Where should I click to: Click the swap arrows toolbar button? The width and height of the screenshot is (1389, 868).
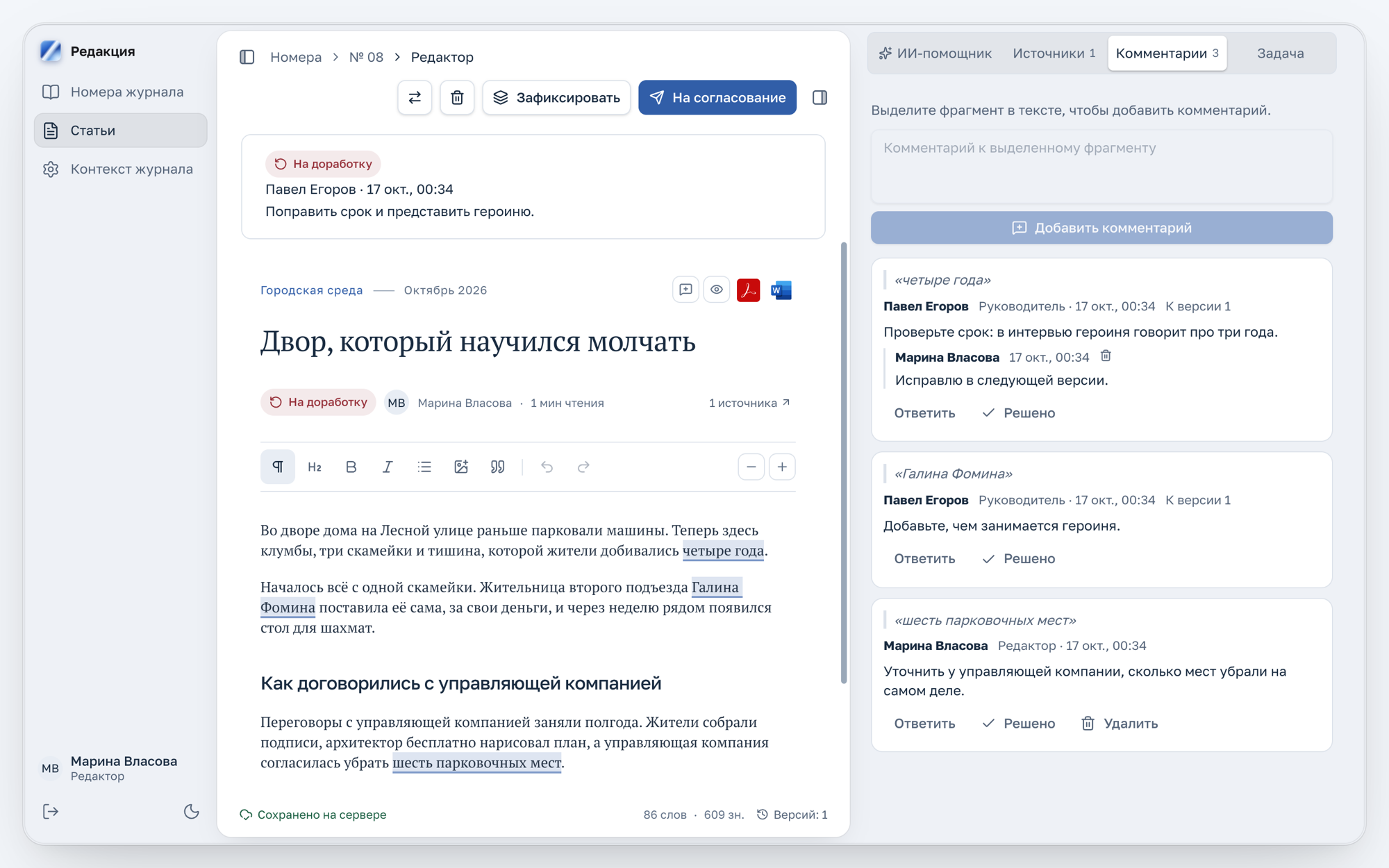pos(415,98)
